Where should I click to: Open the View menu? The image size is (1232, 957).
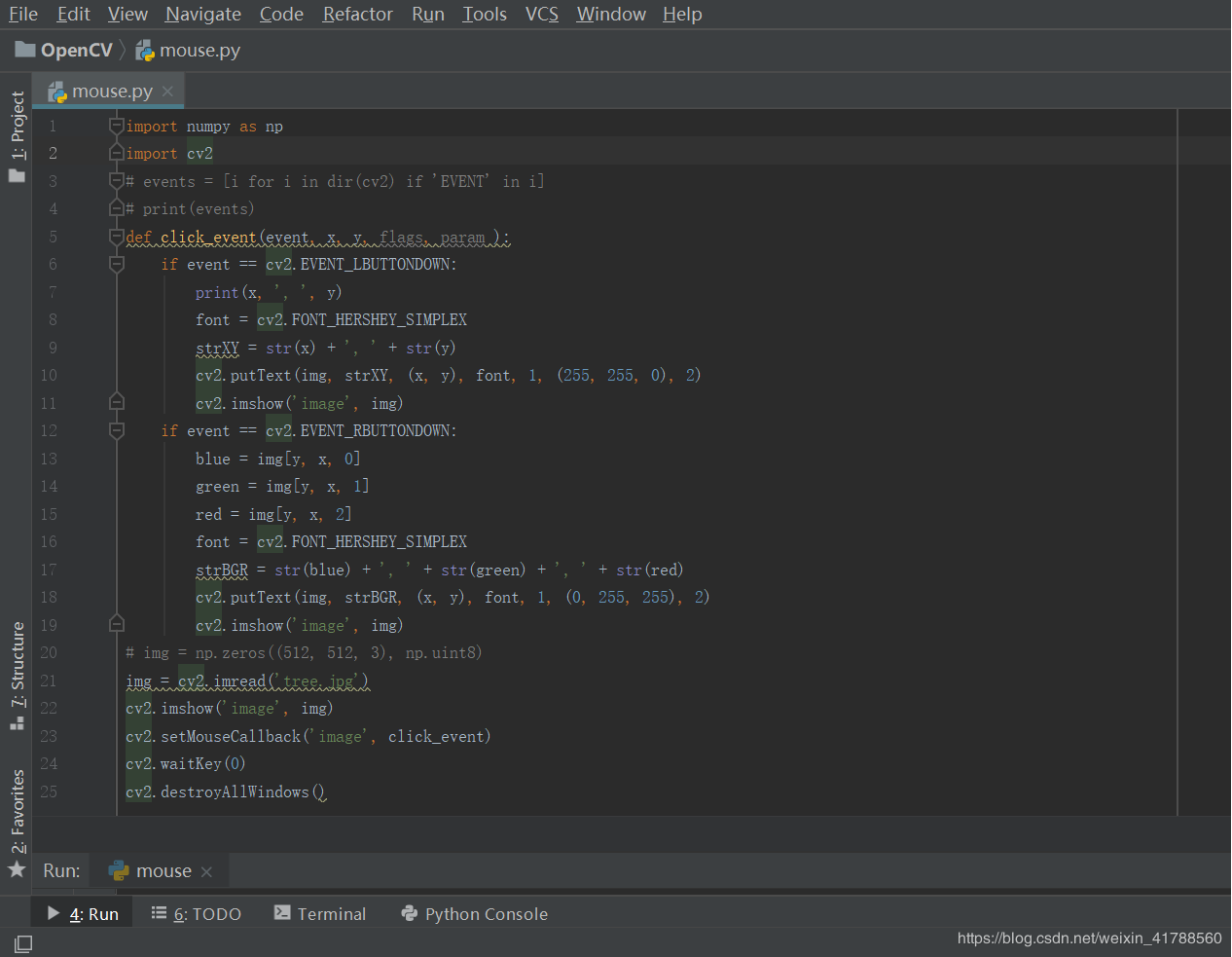pyautogui.click(x=127, y=14)
